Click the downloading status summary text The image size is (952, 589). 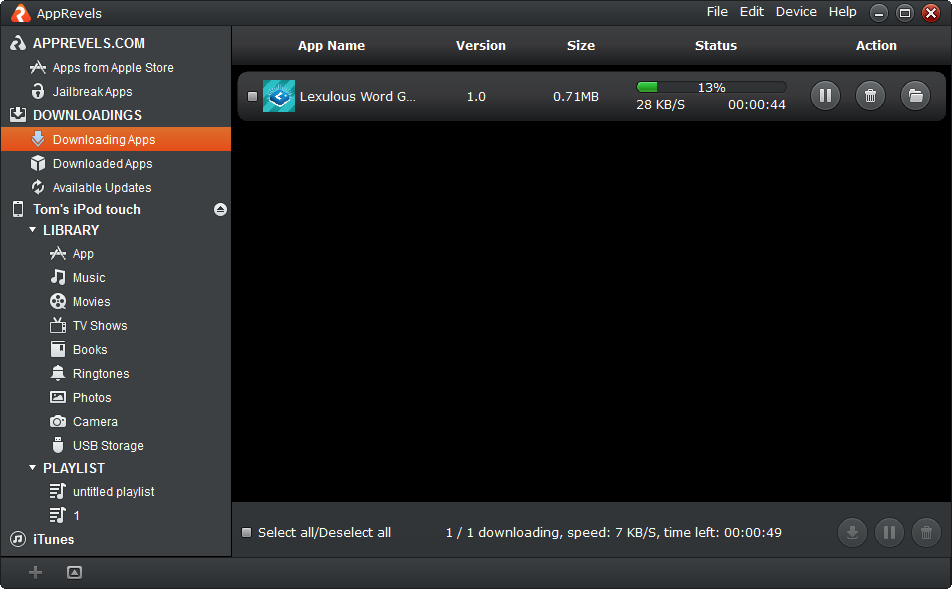[x=614, y=533]
